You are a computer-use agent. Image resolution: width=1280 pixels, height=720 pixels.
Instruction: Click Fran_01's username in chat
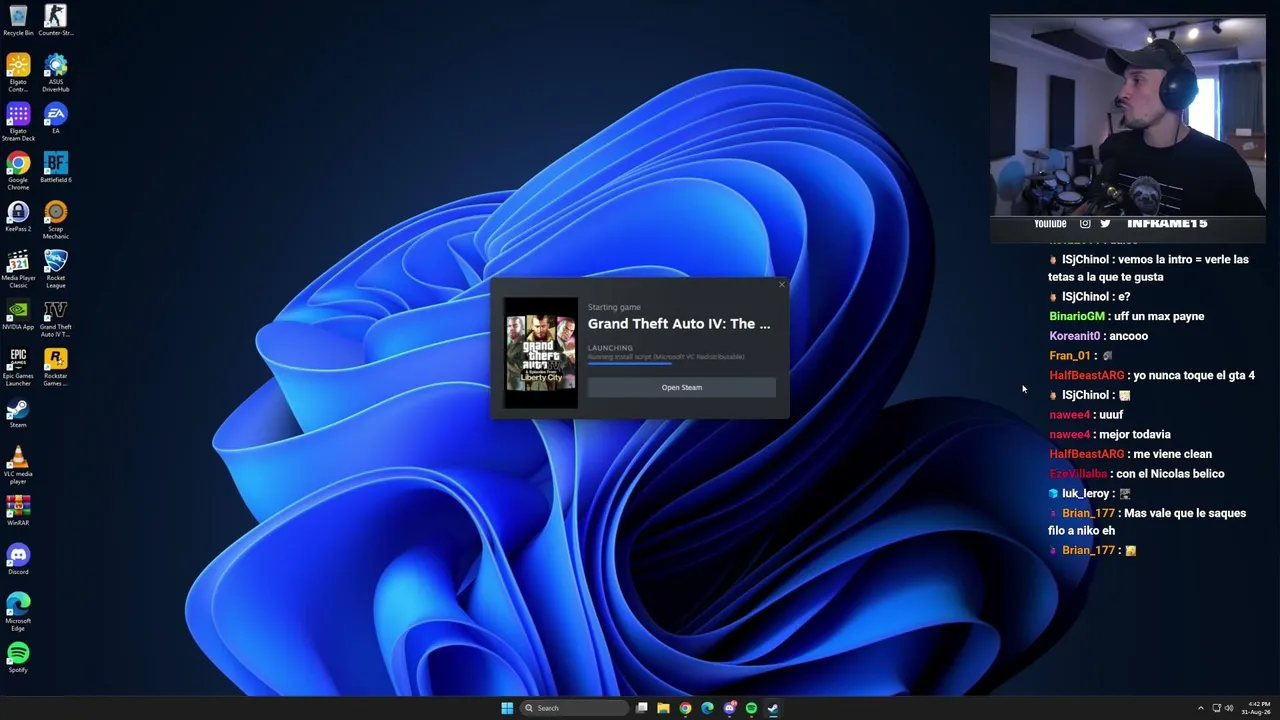[1070, 356]
